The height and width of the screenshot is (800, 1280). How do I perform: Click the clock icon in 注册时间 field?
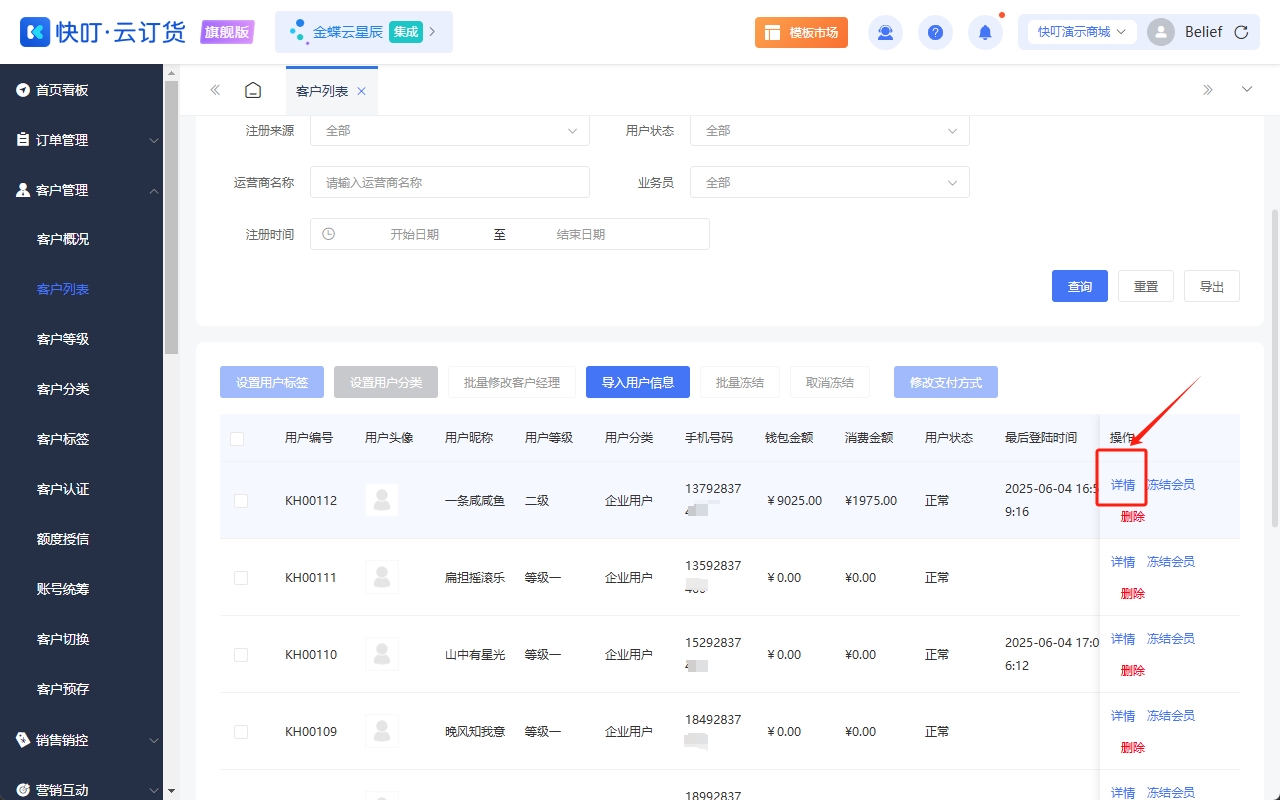click(x=328, y=234)
